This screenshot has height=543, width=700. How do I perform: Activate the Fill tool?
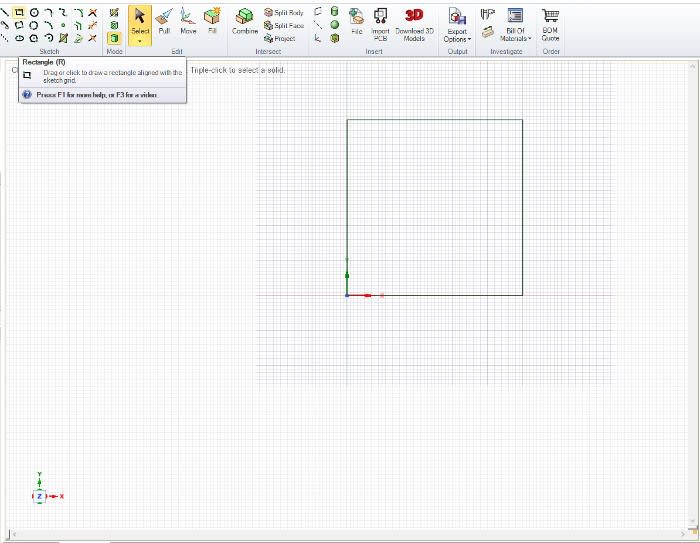(x=212, y=21)
